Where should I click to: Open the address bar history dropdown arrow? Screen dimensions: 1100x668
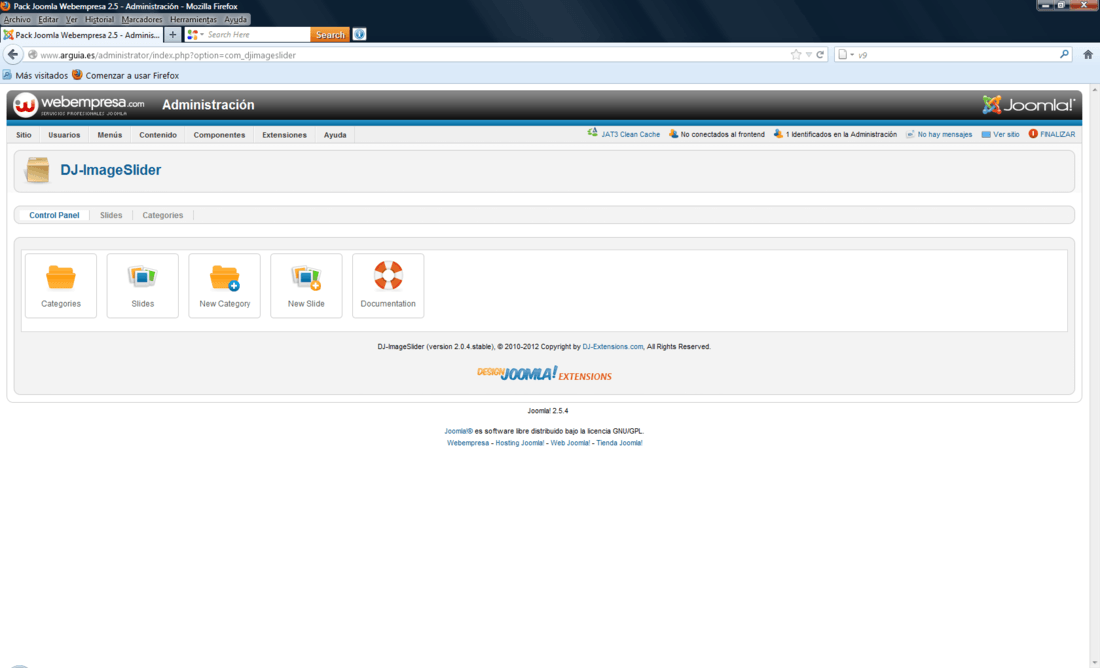coord(808,55)
